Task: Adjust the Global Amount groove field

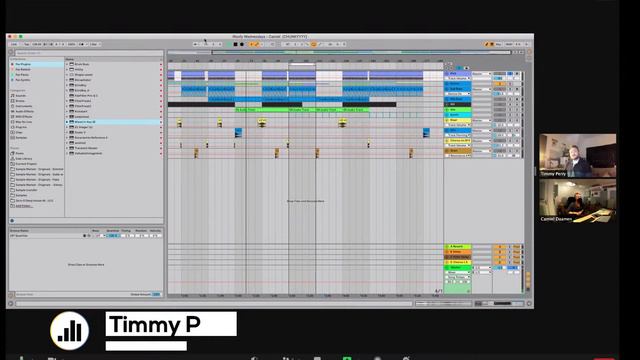Action: 157,294
